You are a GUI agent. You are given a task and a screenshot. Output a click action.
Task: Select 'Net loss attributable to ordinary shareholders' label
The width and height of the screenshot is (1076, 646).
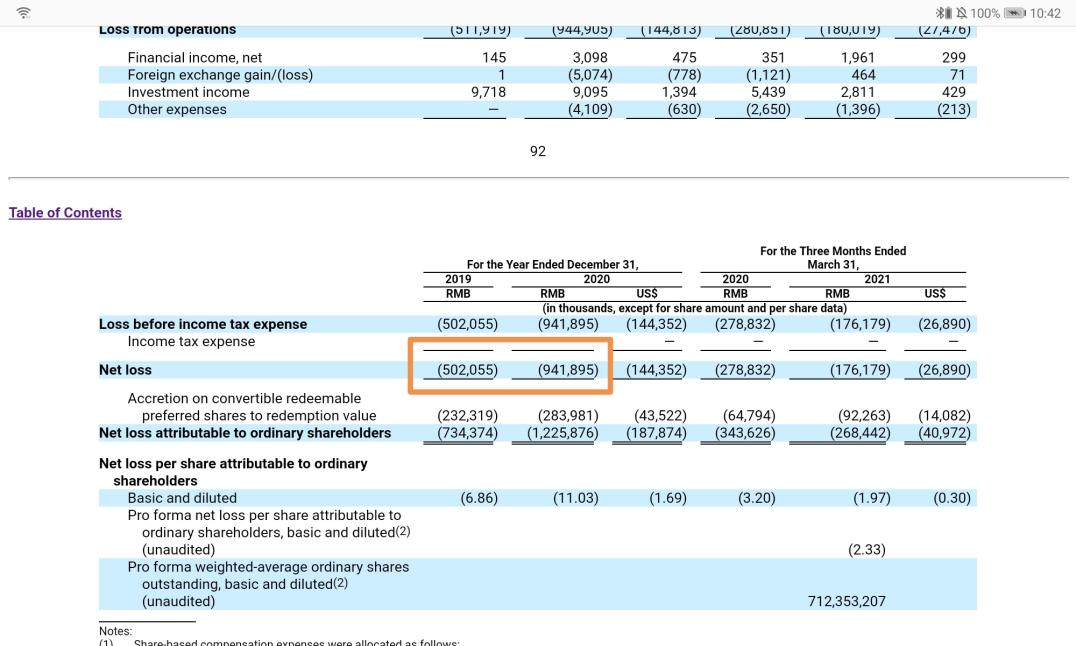tap(245, 433)
